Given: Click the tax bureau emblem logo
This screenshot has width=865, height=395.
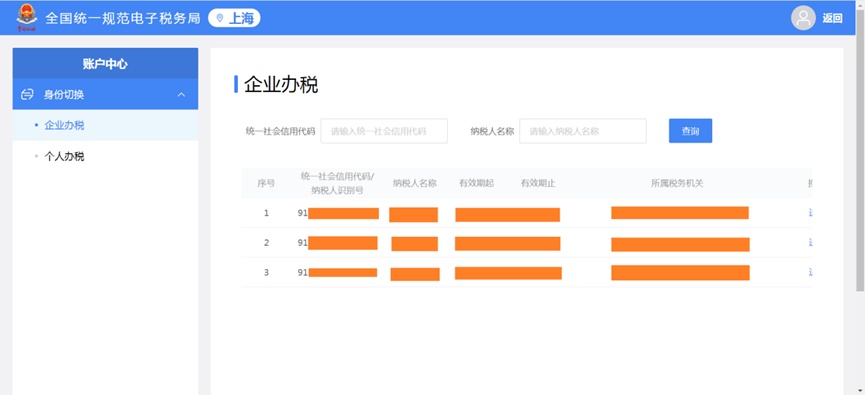Looking at the screenshot, I should point(27,17).
